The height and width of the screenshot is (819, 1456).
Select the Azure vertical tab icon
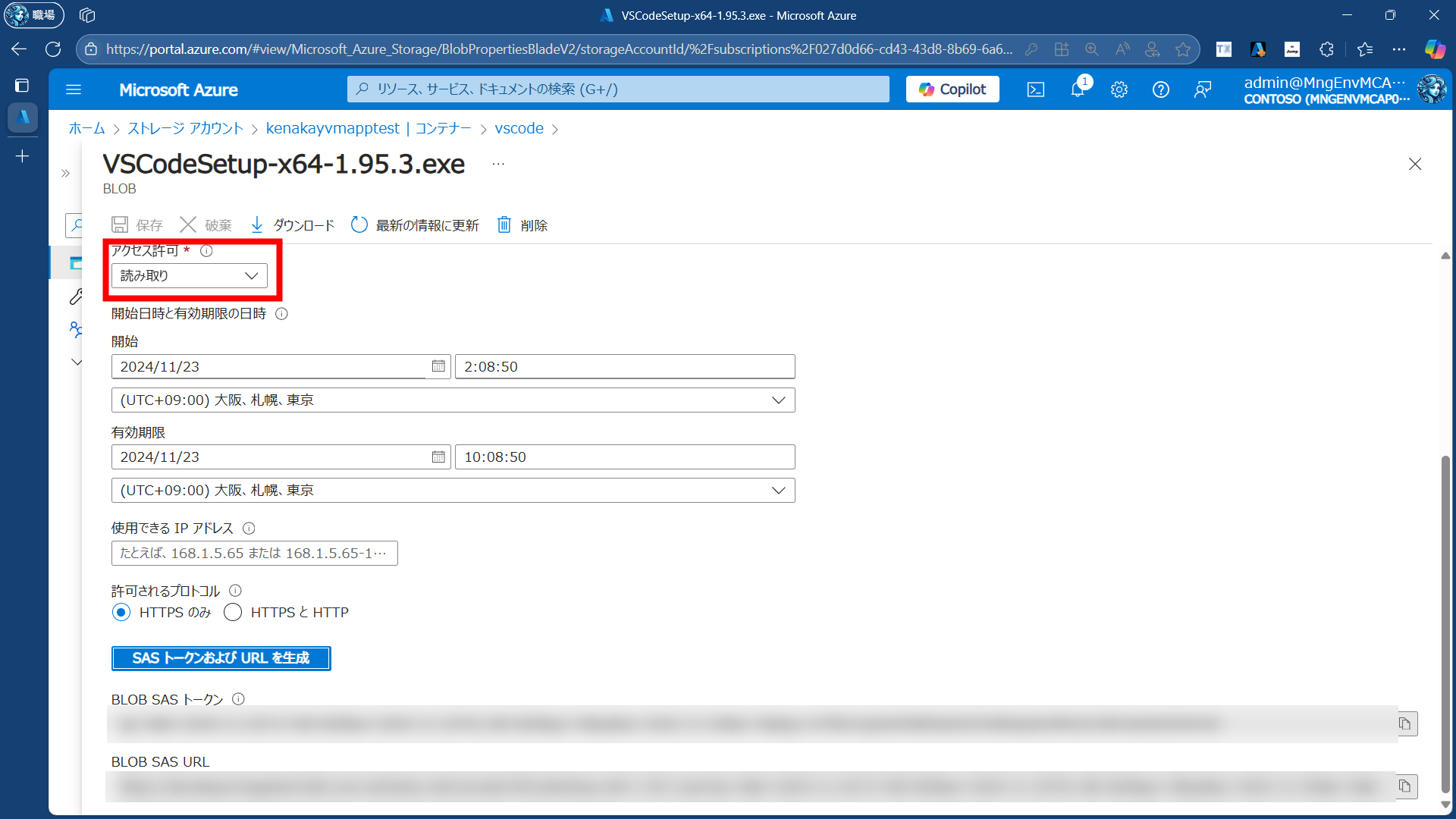click(x=23, y=117)
